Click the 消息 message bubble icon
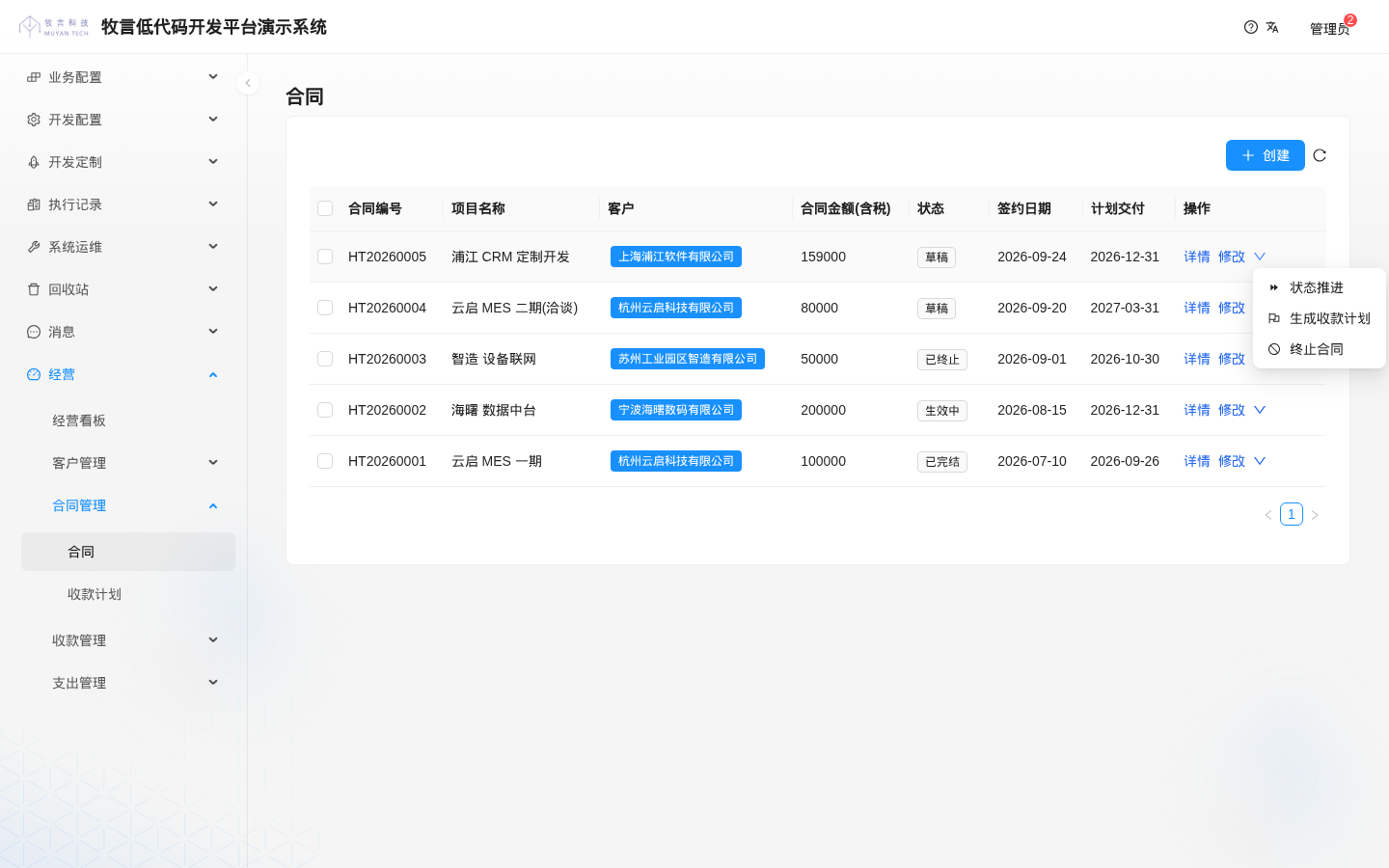 (34, 332)
